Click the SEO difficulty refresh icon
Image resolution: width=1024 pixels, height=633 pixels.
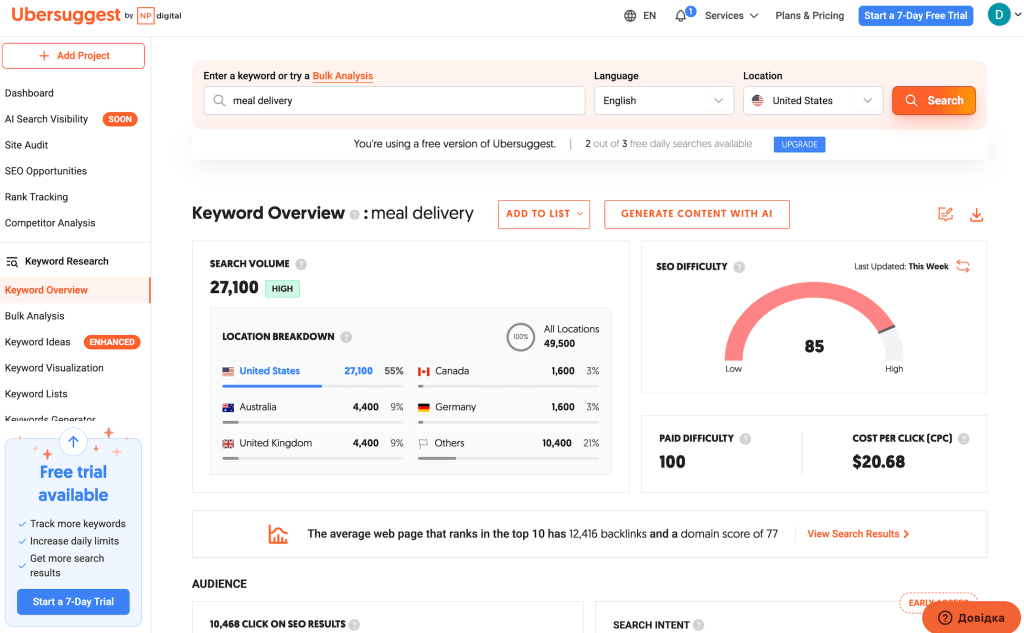point(963,266)
